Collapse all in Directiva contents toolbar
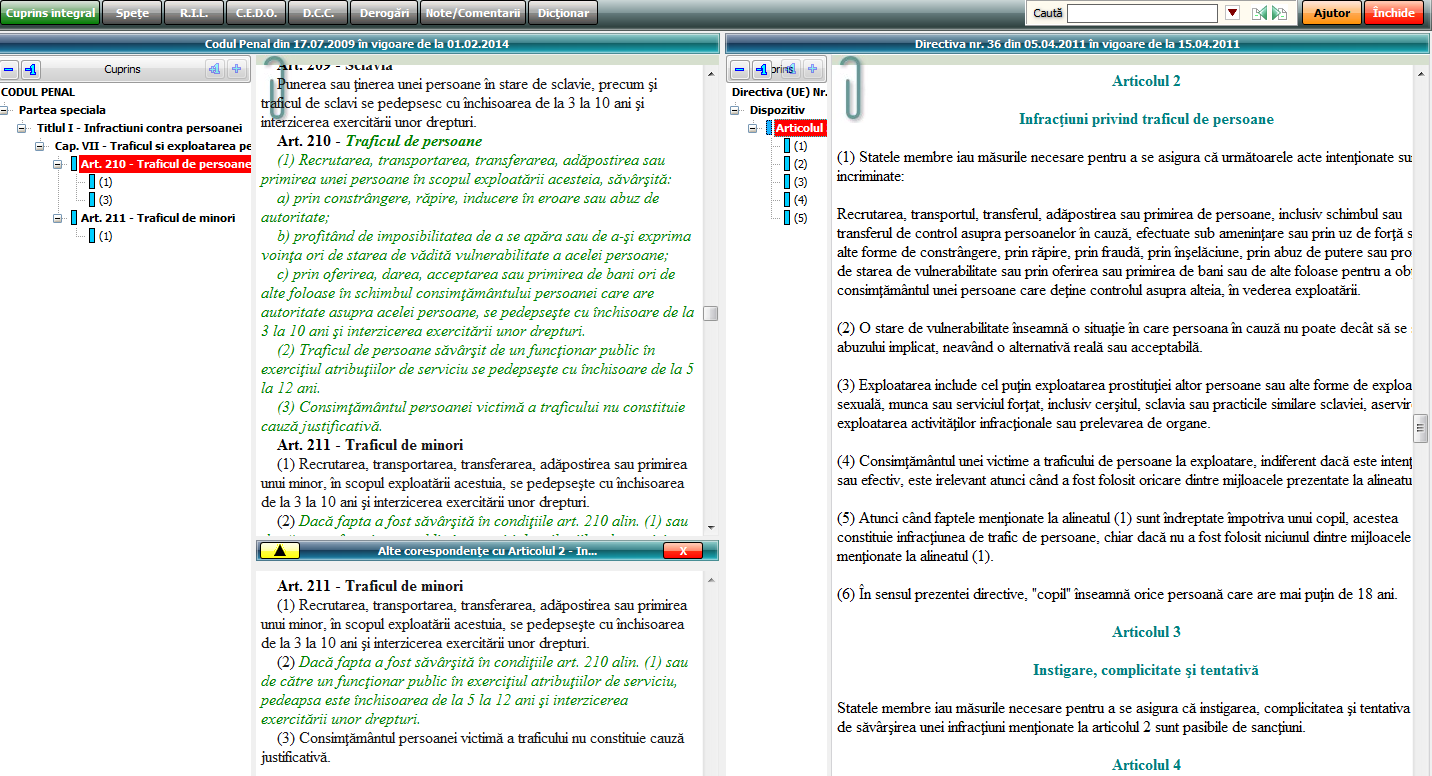Image resolution: width=1432 pixels, height=776 pixels. coord(739,70)
